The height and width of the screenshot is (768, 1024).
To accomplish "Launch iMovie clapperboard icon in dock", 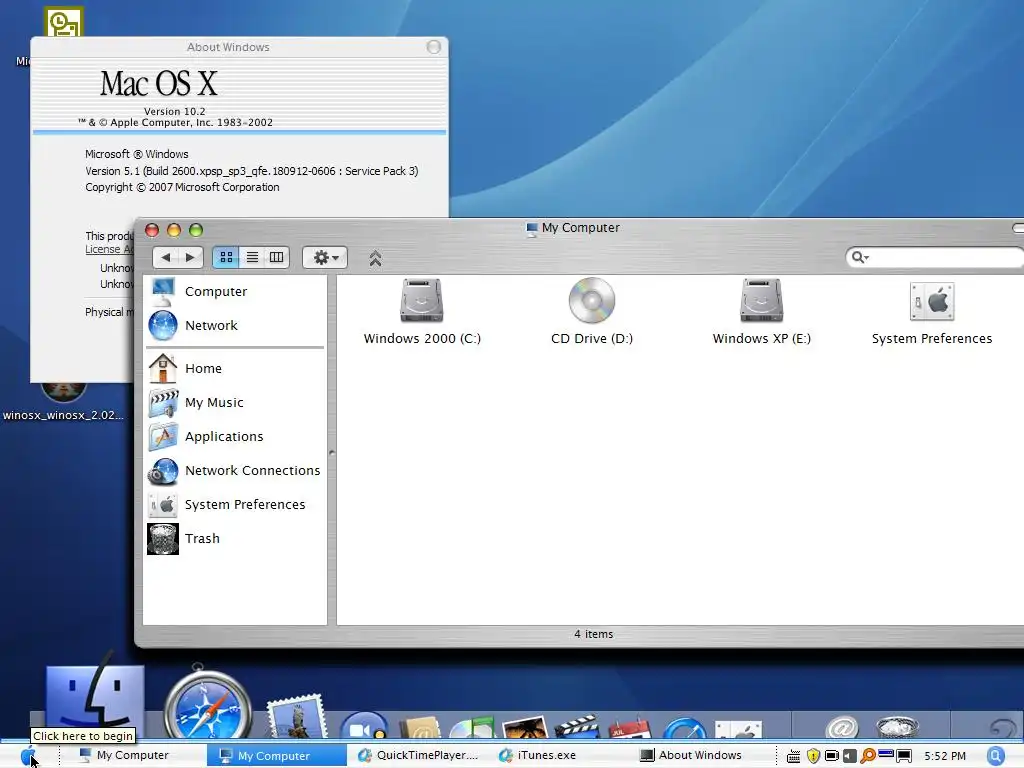I will pos(576,728).
